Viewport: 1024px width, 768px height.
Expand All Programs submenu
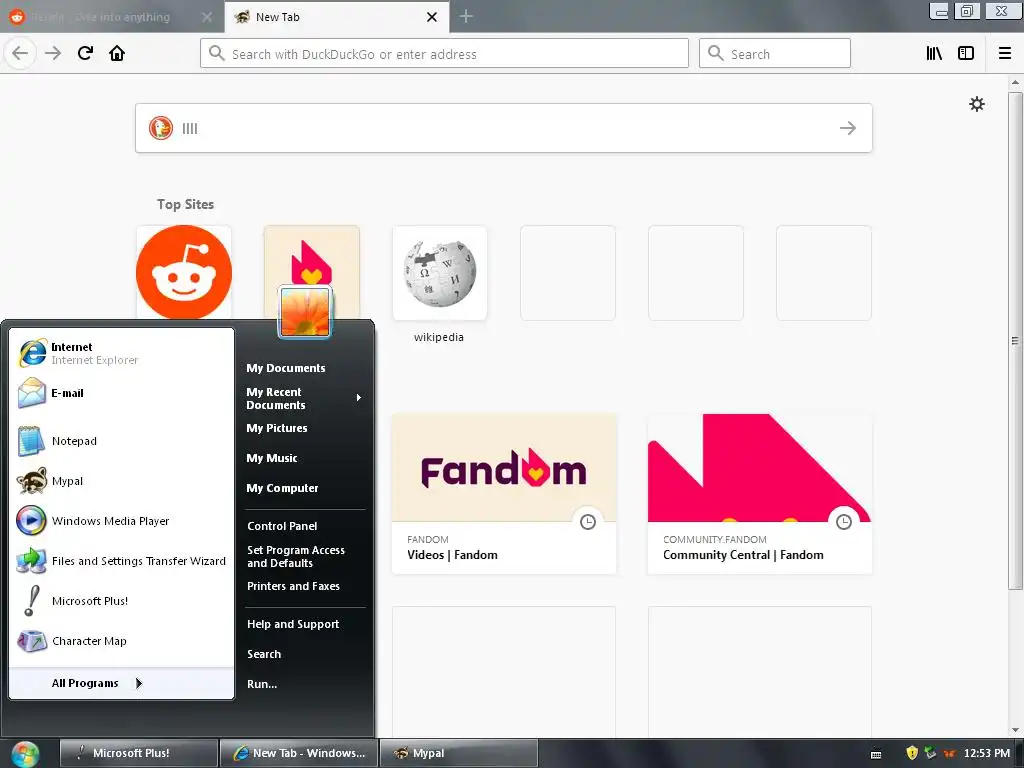click(121, 683)
